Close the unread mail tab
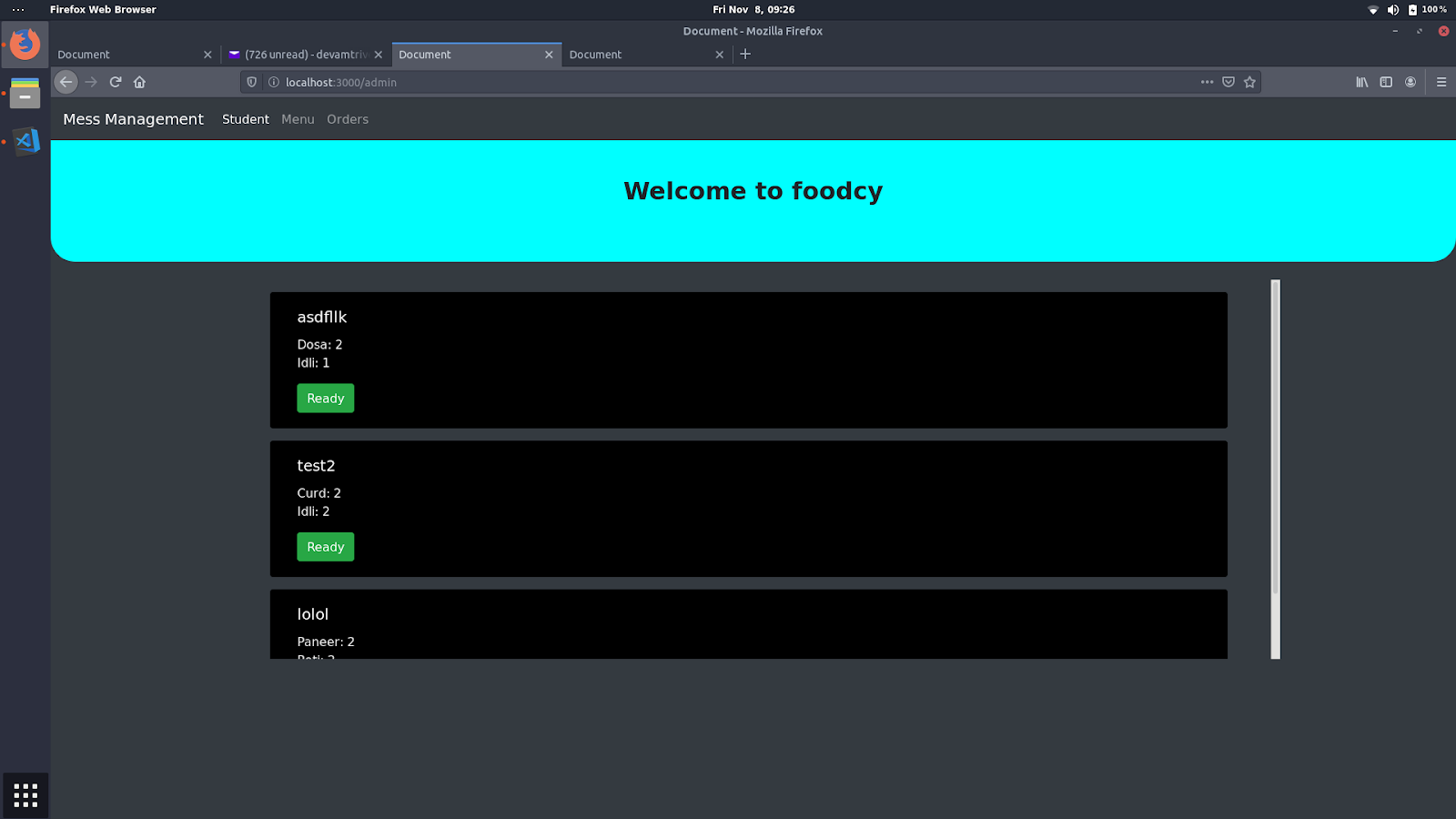1456x819 pixels. 379,55
